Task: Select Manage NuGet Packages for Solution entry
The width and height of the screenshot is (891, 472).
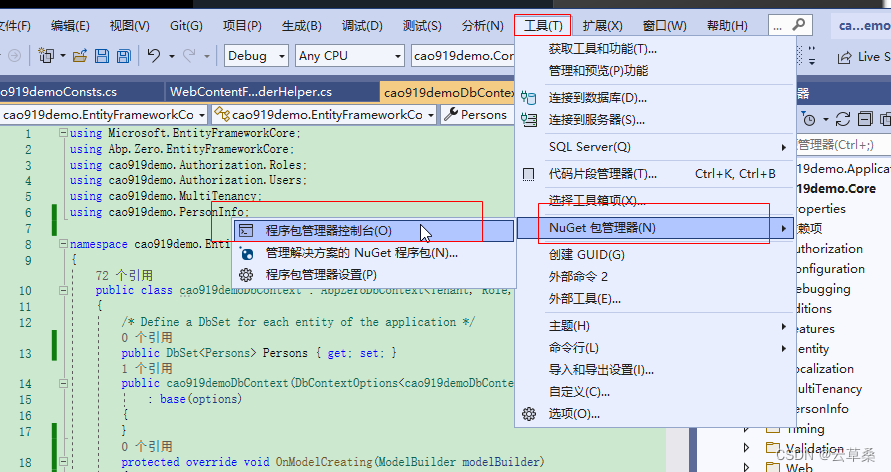Action: pyautogui.click(x=373, y=253)
